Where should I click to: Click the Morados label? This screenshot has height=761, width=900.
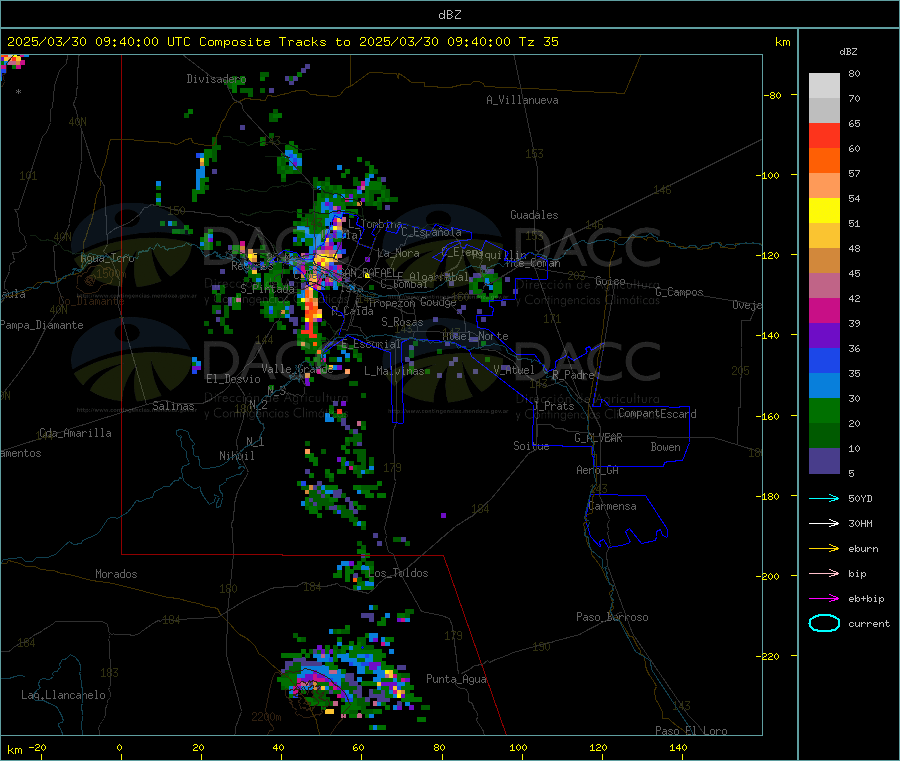click(x=116, y=574)
